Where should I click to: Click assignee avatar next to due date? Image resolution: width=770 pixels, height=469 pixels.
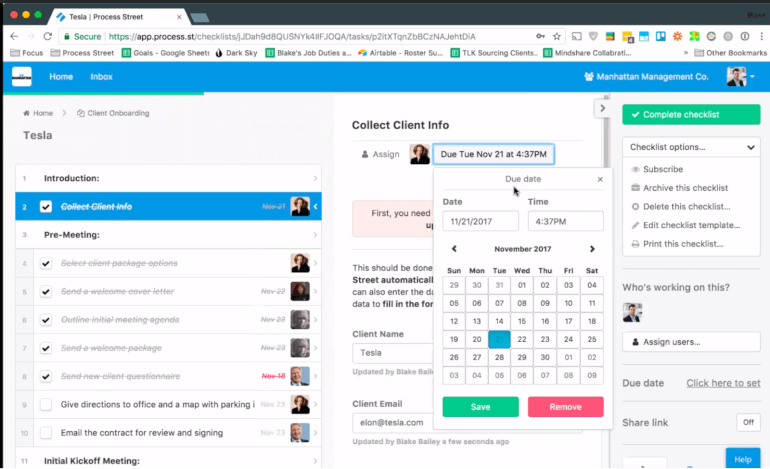tap(420, 154)
